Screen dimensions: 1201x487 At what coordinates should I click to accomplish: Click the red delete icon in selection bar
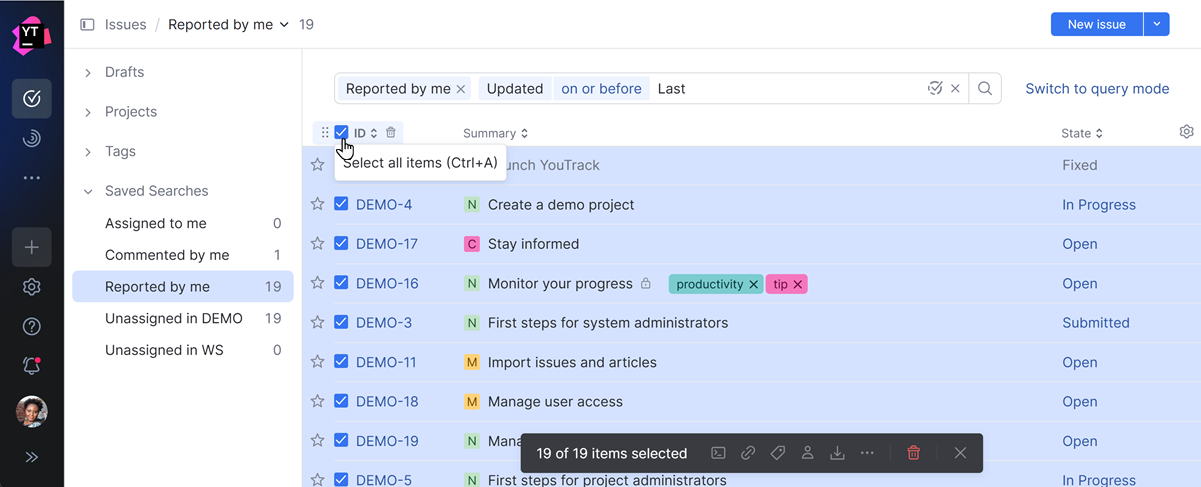[913, 453]
